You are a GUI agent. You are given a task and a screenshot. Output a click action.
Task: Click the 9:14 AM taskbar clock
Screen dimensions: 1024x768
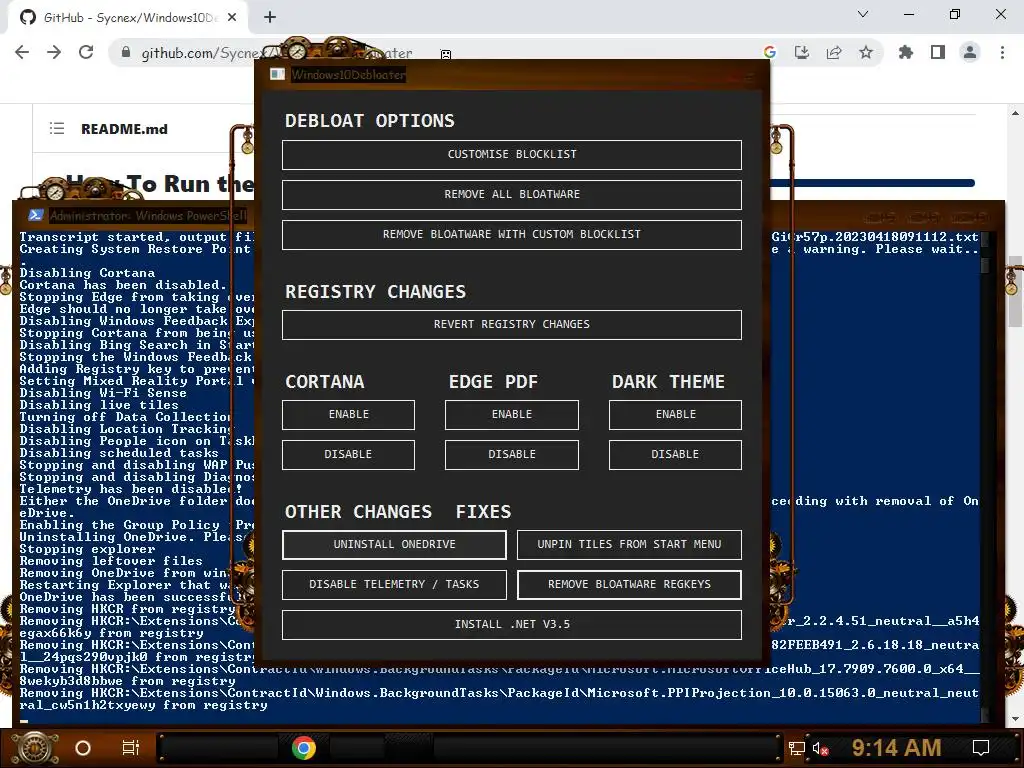(x=897, y=748)
